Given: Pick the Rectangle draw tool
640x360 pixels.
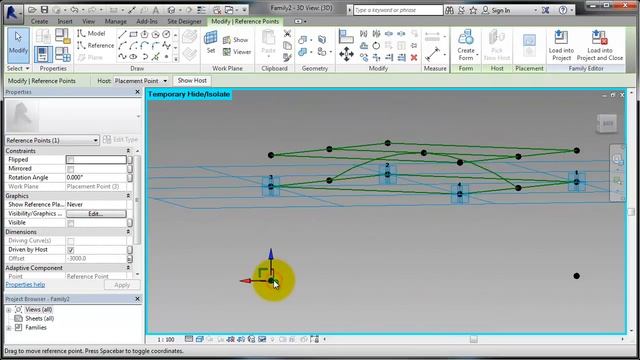Looking at the screenshot, I should click(133, 35).
